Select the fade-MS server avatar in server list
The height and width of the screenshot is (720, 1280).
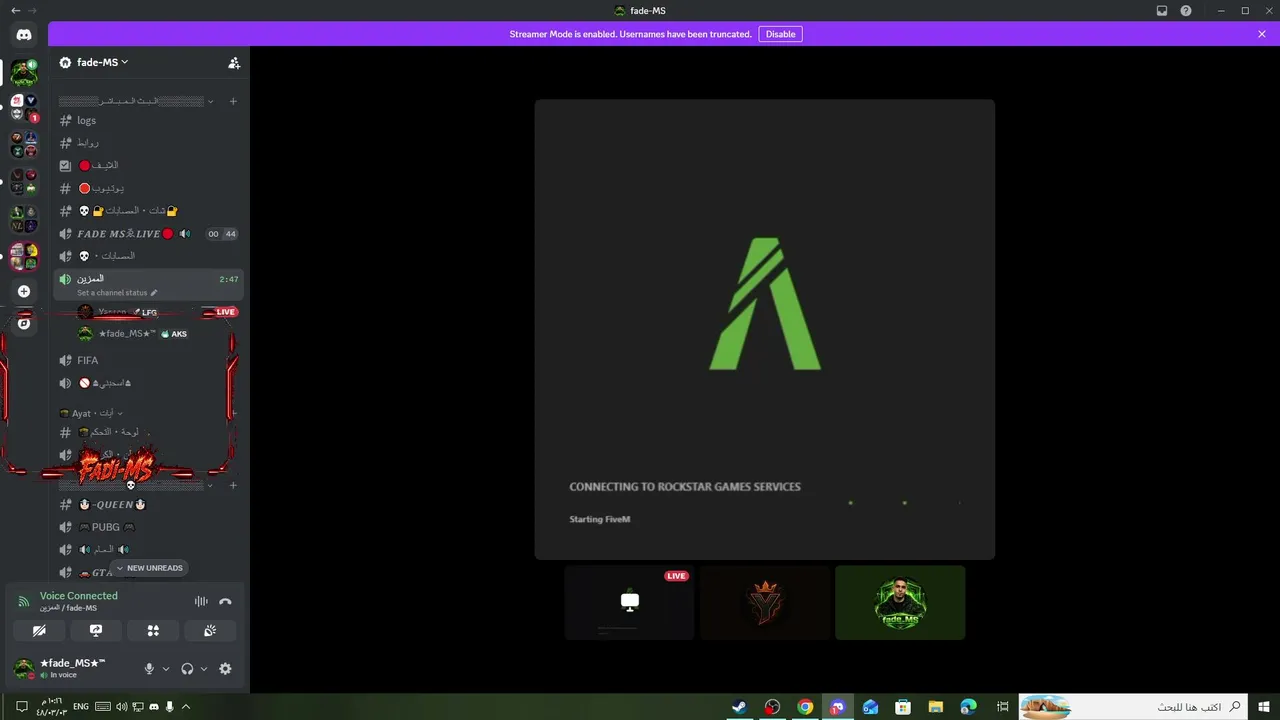pos(24,73)
